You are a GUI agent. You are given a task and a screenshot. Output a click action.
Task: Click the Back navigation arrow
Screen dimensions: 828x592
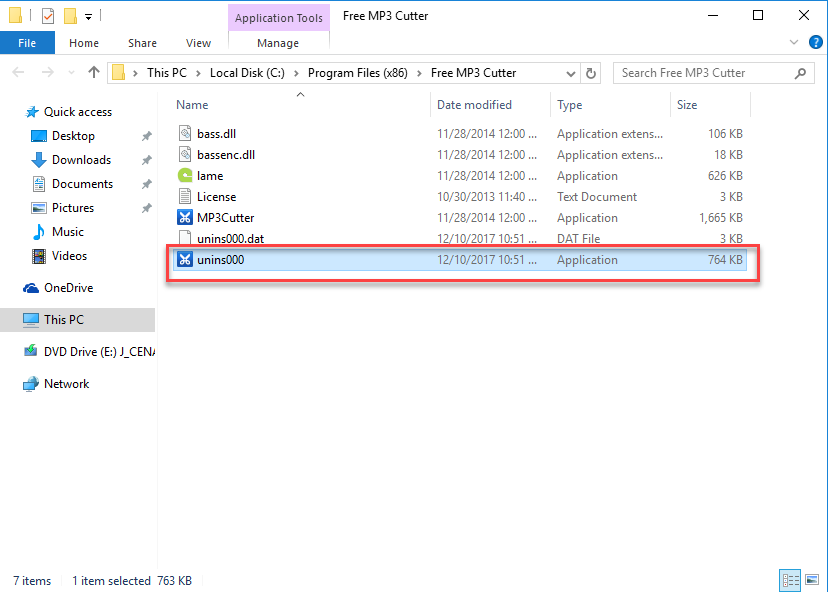(18, 72)
